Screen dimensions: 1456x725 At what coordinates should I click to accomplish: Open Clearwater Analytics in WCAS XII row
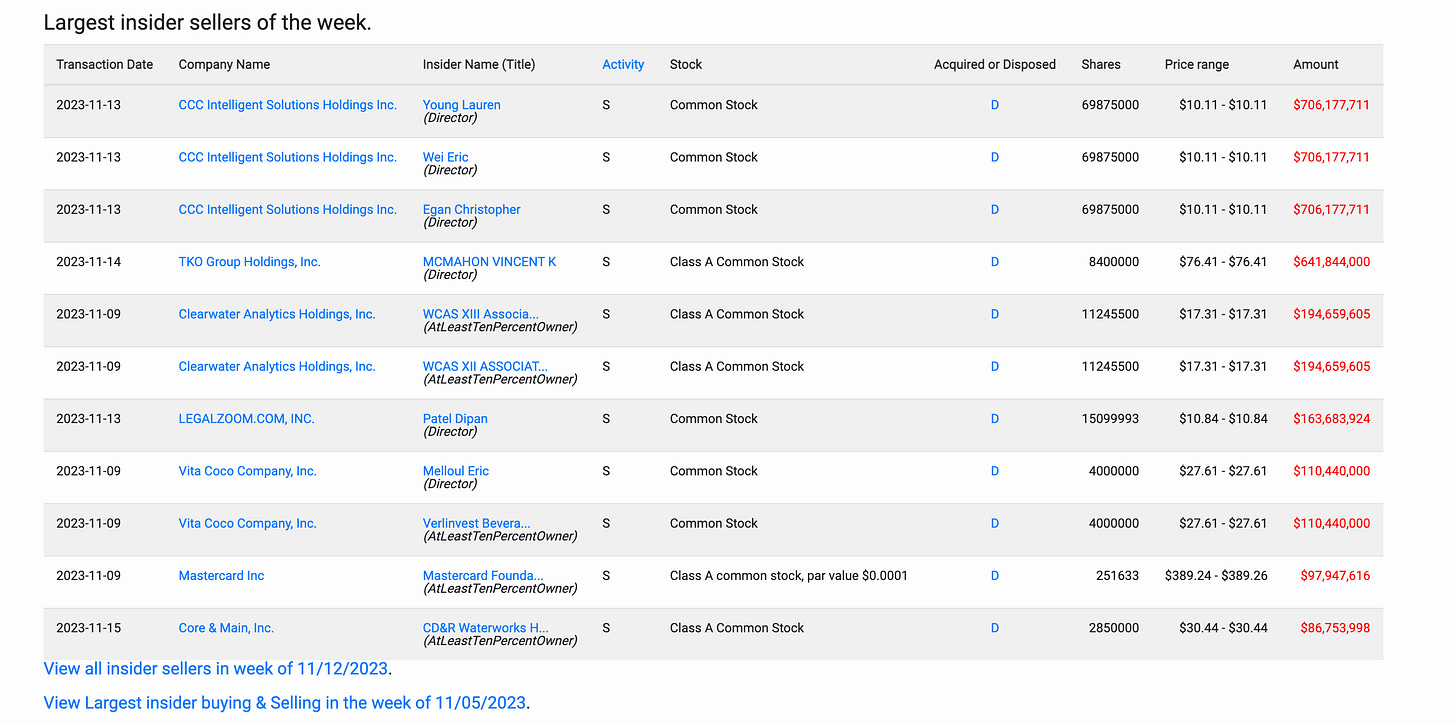(x=277, y=366)
